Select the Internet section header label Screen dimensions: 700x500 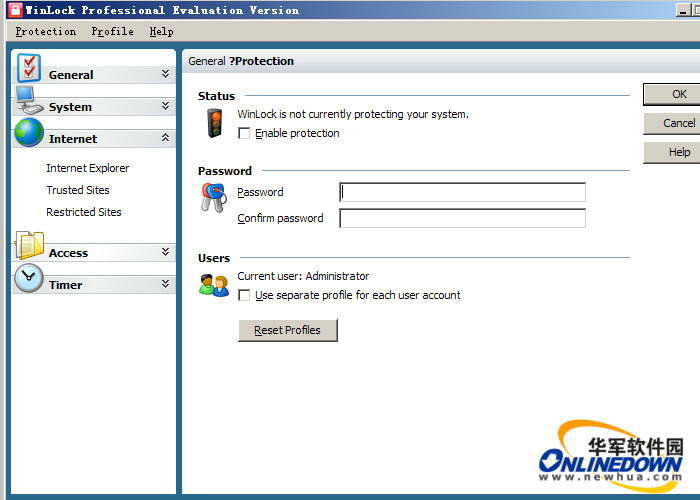(73, 139)
